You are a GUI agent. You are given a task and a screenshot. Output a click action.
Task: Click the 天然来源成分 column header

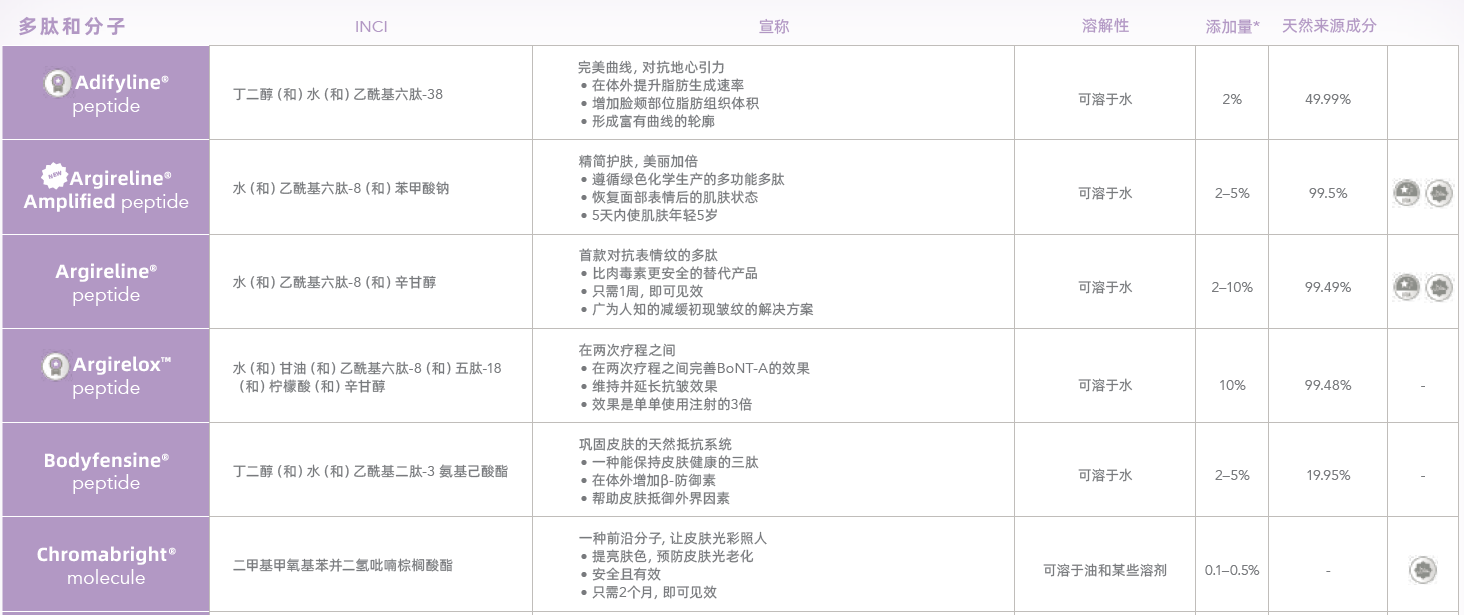click(x=1329, y=25)
